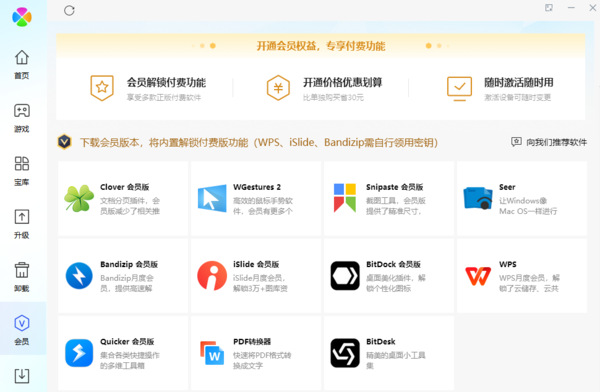Open Seer title text
Viewport: 600px width, 392px height.
(507, 187)
